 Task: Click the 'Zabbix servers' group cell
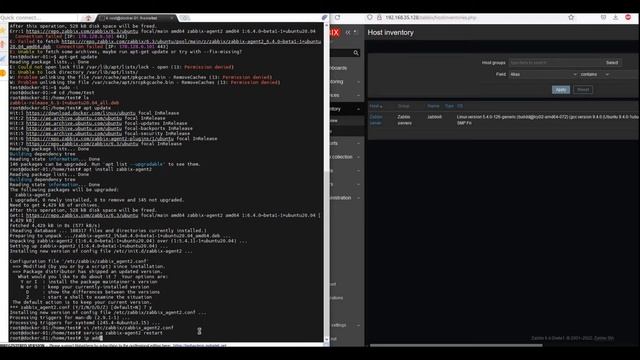pyautogui.click(x=404, y=120)
